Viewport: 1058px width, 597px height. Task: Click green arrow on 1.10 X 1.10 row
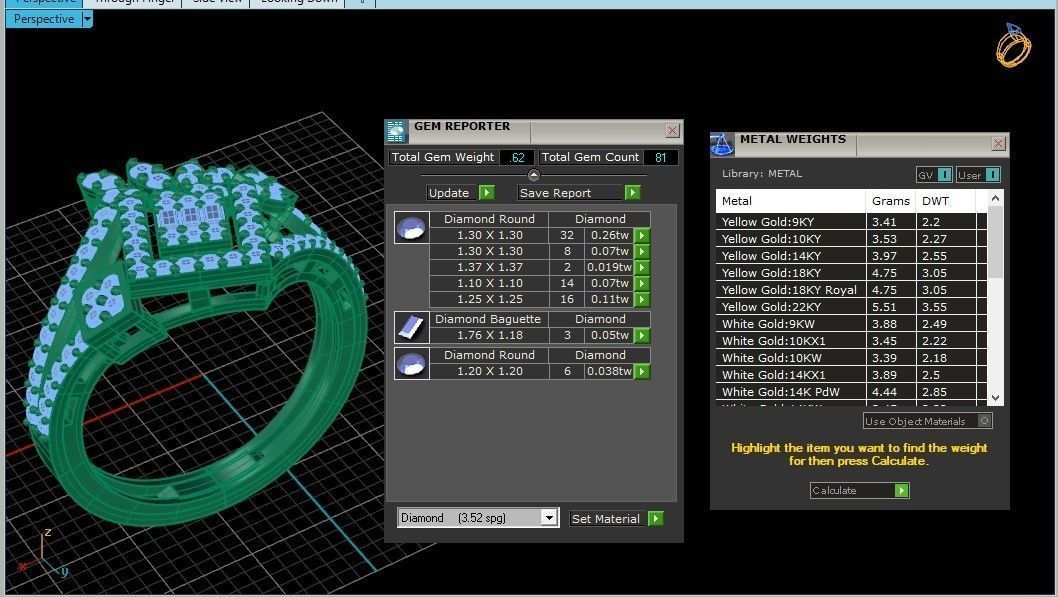pos(642,283)
